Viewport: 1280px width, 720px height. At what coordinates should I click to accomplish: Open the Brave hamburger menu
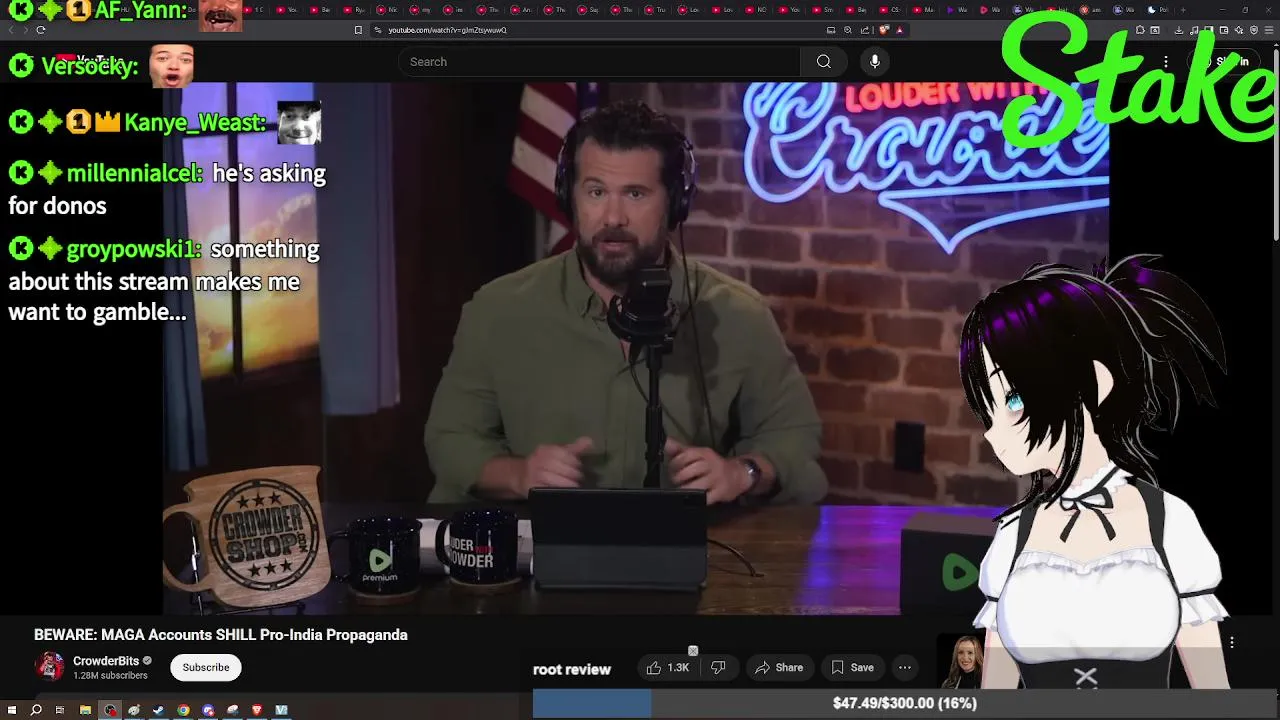[x=1269, y=30]
